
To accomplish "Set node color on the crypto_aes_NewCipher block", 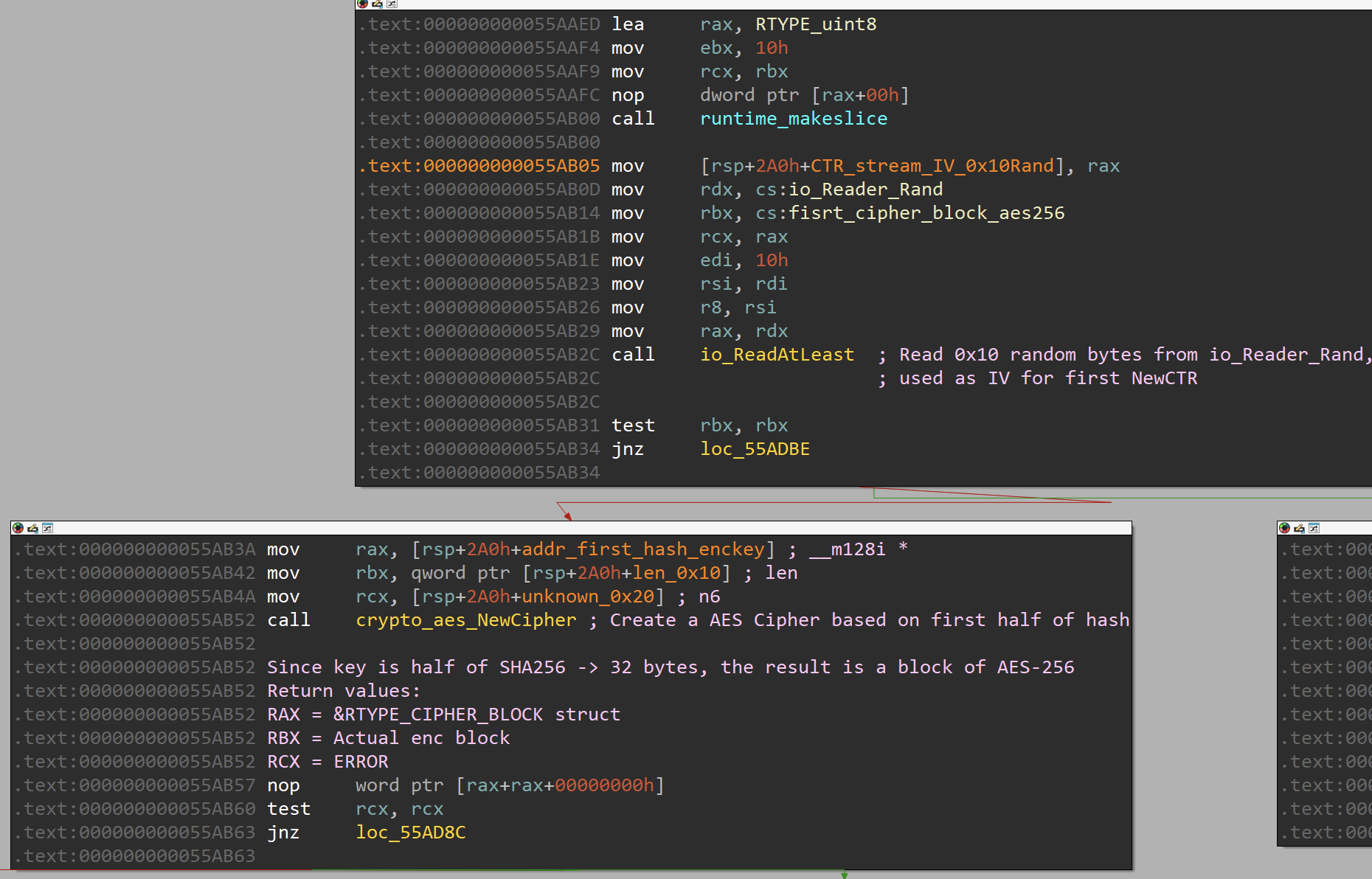I will [18, 528].
